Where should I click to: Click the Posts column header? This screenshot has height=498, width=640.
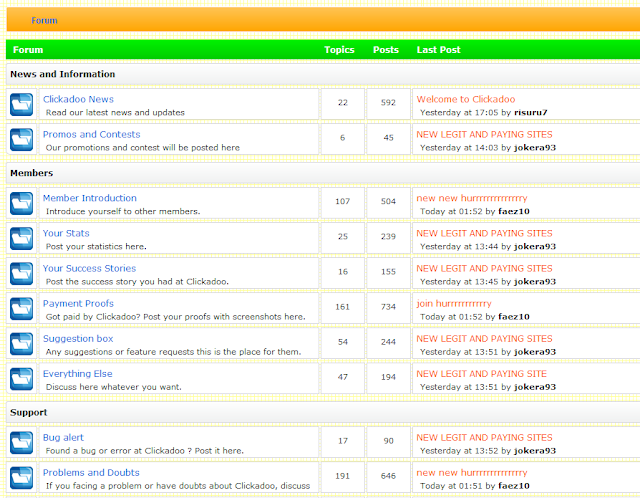pyautogui.click(x=386, y=50)
